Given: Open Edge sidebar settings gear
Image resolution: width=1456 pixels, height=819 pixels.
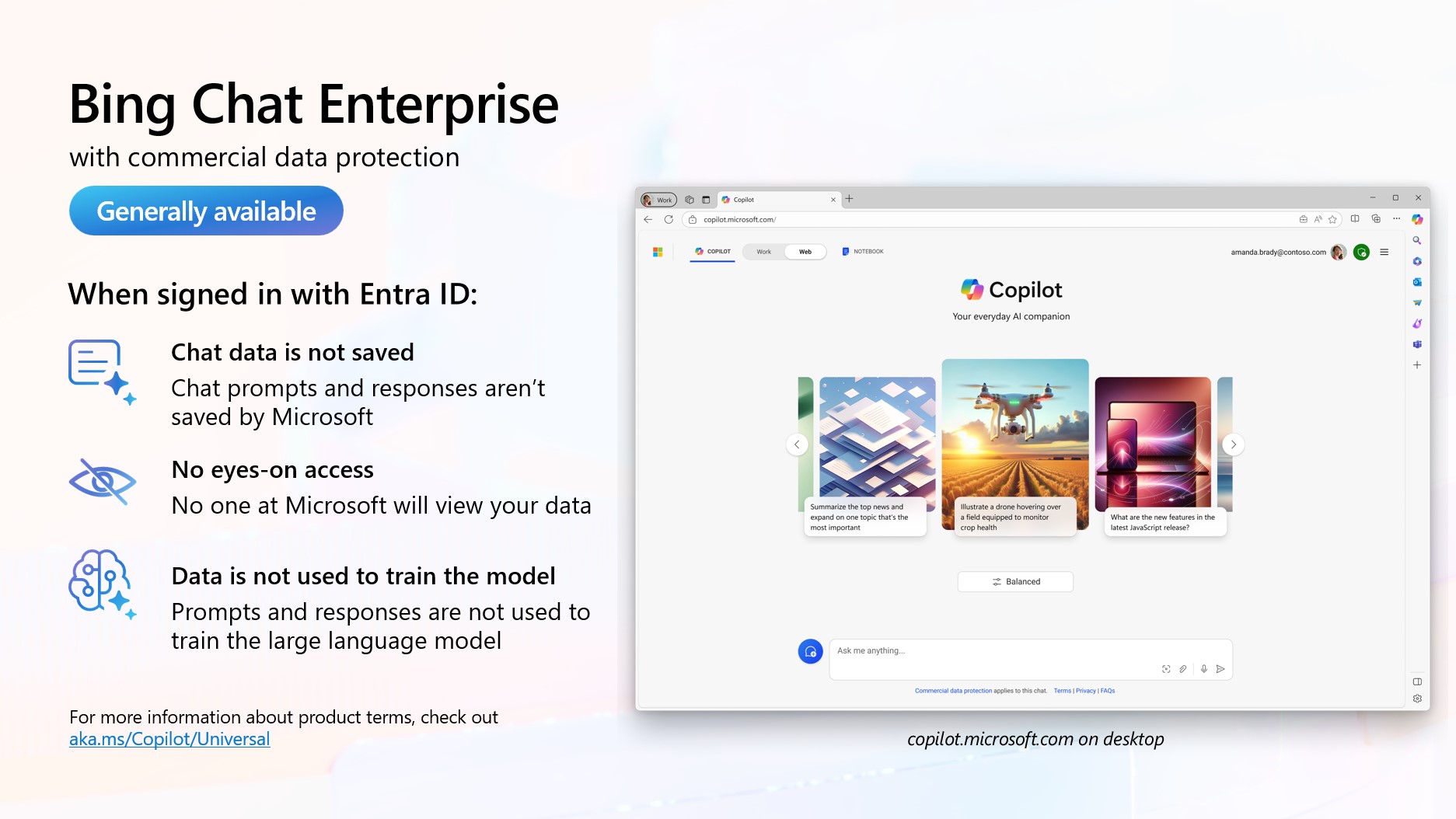Looking at the screenshot, I should [x=1417, y=699].
